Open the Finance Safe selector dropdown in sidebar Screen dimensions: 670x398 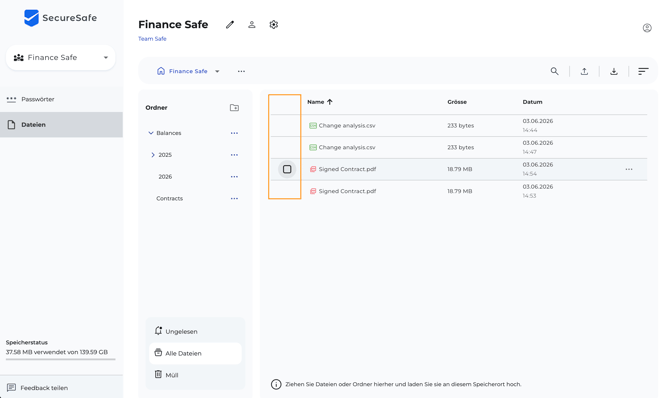[61, 58]
